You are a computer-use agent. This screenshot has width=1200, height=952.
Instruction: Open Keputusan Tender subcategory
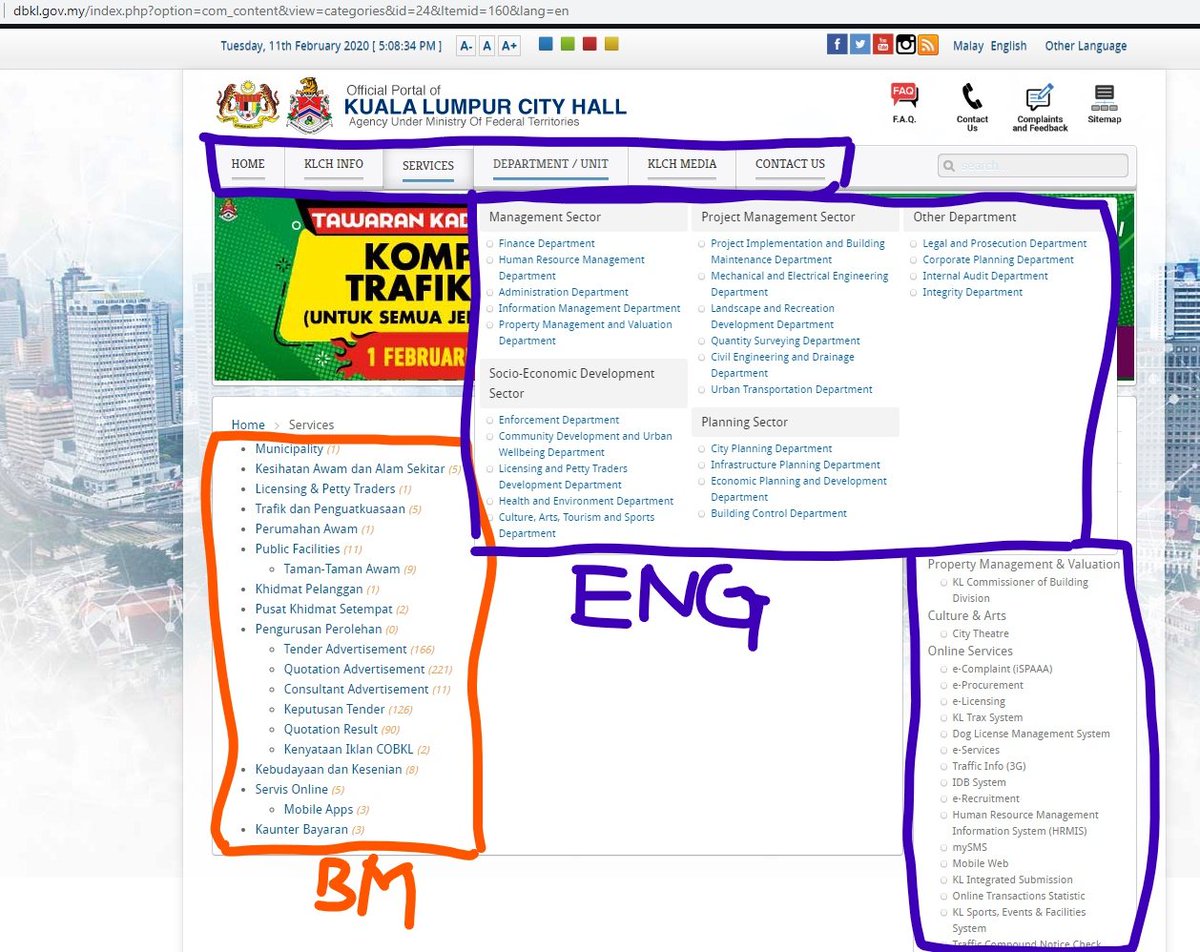pos(334,710)
